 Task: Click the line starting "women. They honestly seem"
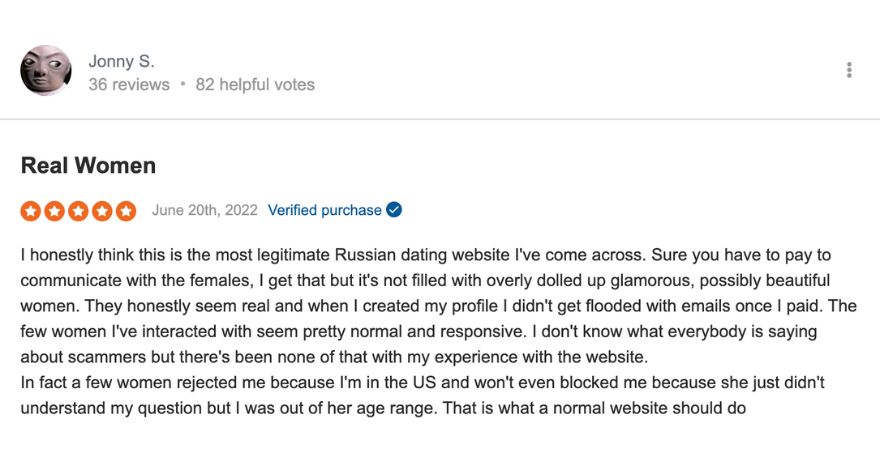click(438, 306)
